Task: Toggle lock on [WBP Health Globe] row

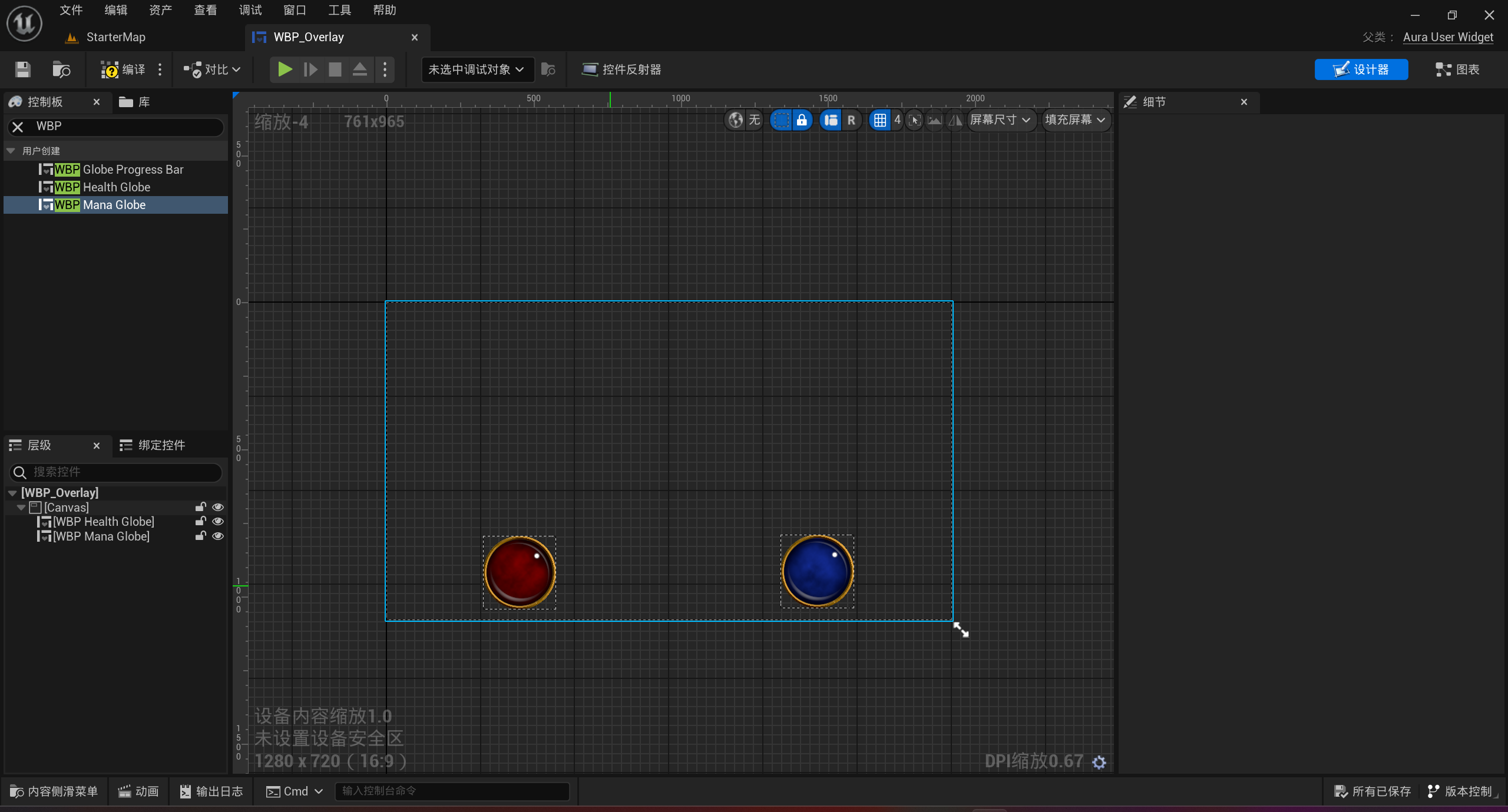Action: click(201, 521)
